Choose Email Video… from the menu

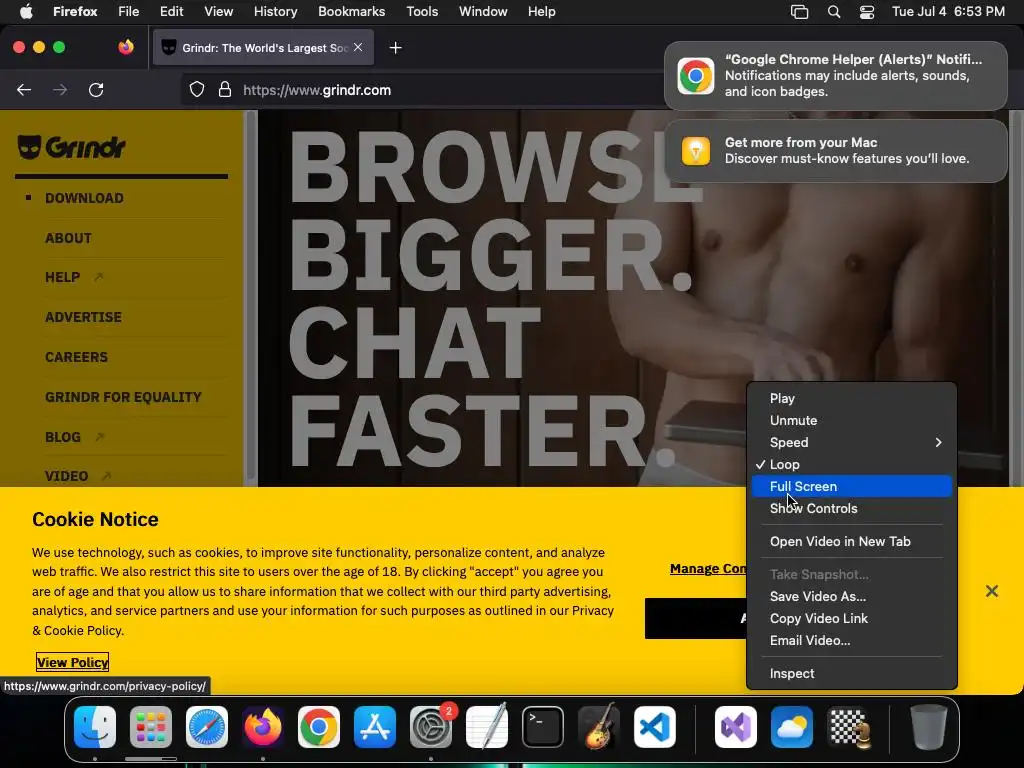point(852,641)
